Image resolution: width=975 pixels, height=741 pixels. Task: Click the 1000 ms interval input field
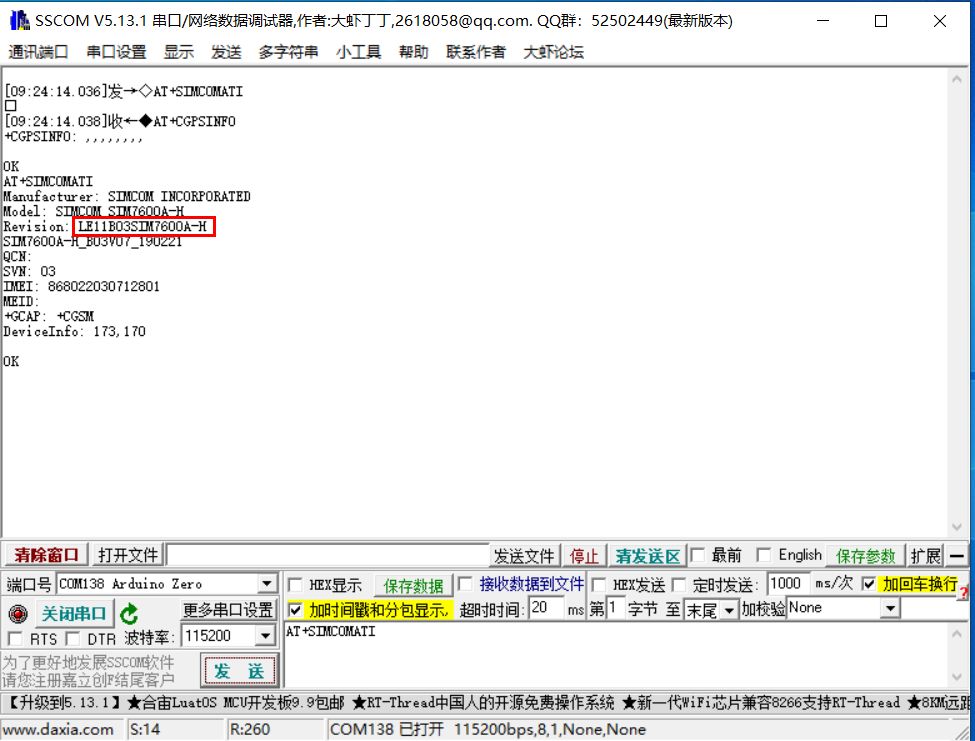(788, 584)
